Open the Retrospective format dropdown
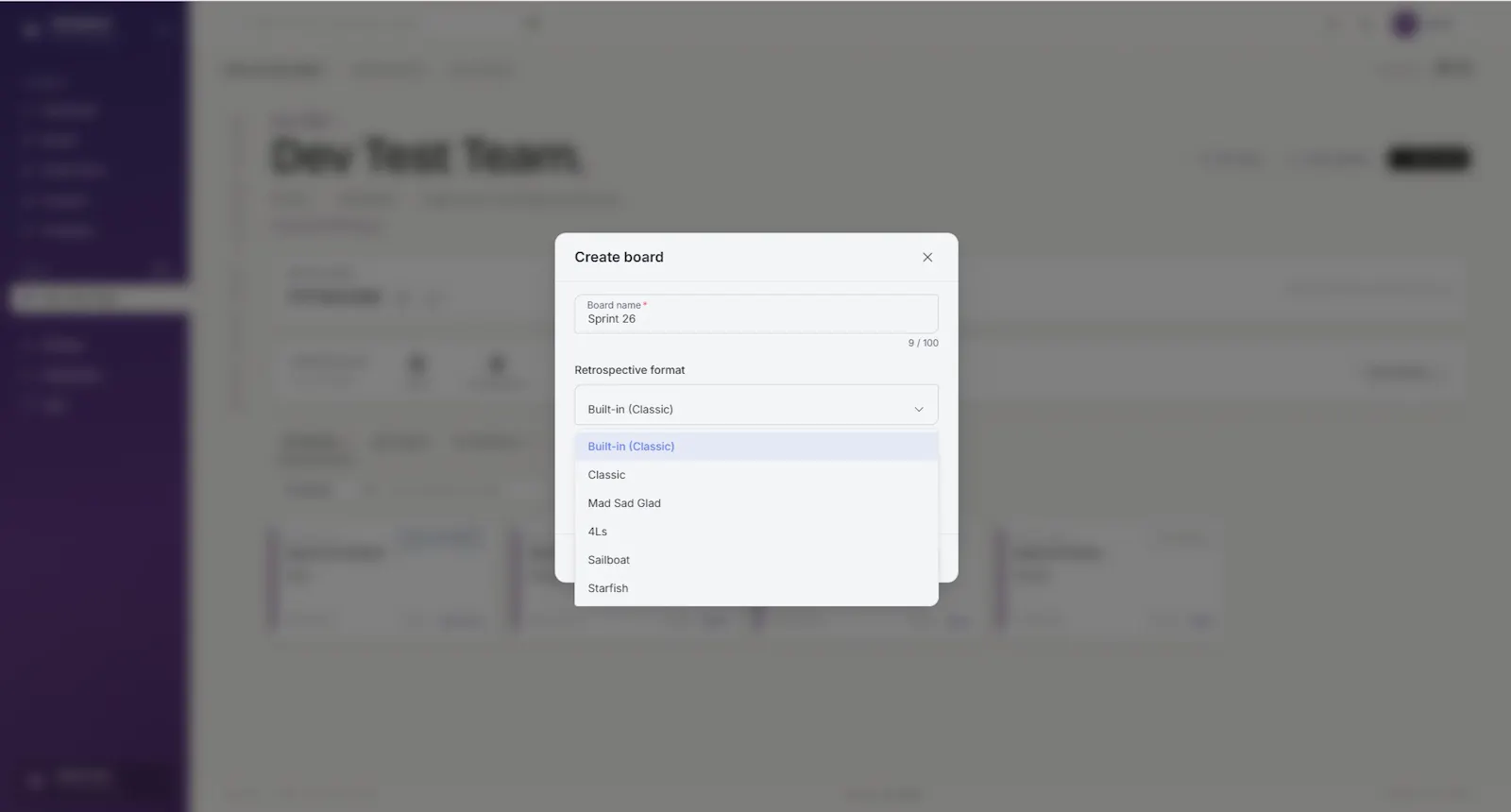This screenshot has height=812, width=1511. pos(755,405)
